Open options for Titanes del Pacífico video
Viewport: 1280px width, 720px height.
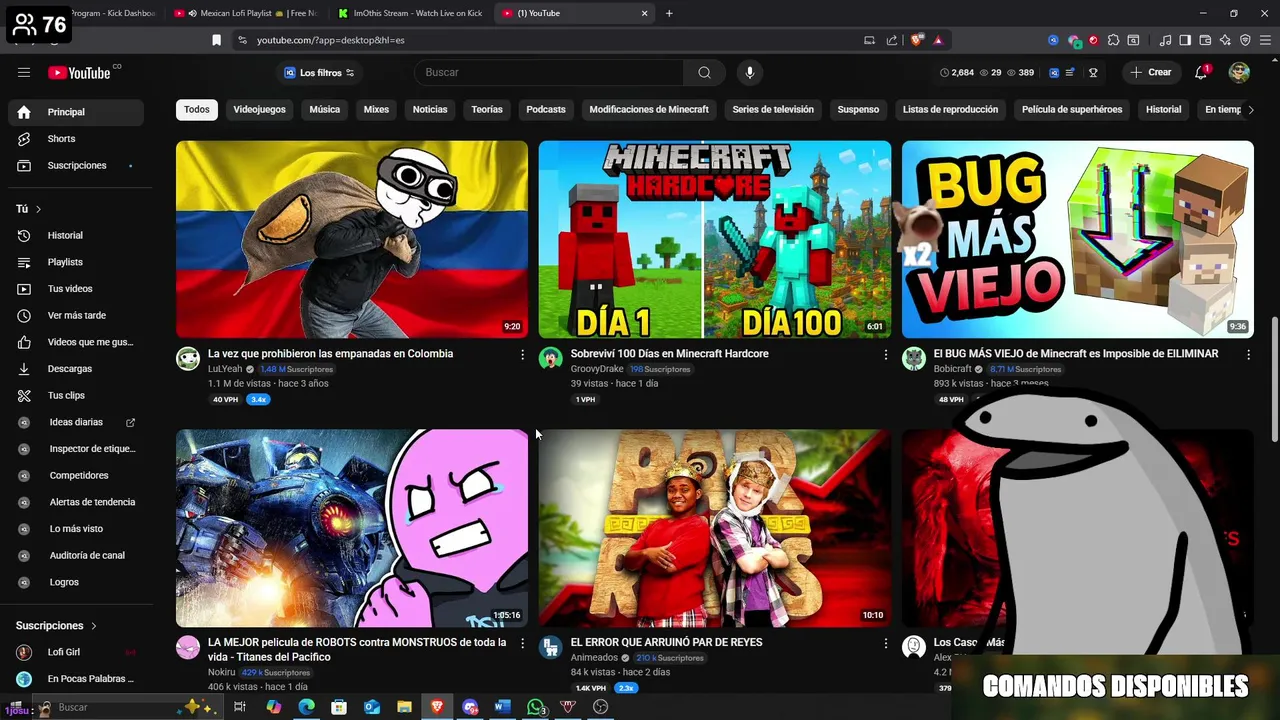tap(522, 644)
